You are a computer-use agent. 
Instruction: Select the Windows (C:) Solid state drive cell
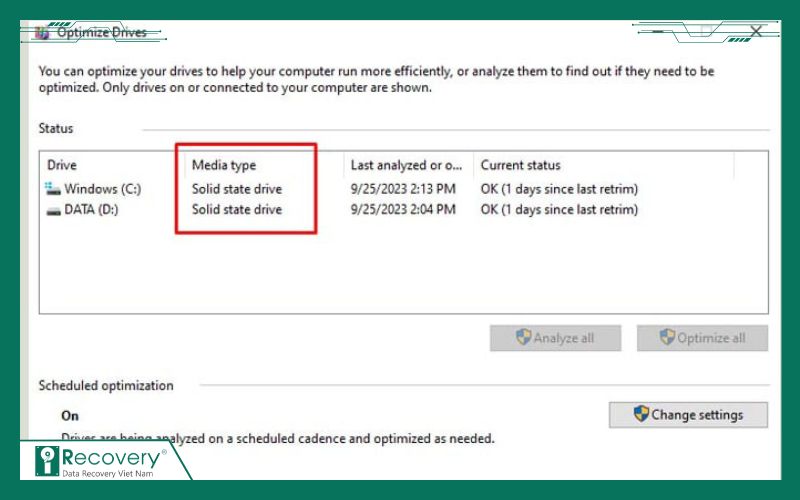[x=237, y=189]
